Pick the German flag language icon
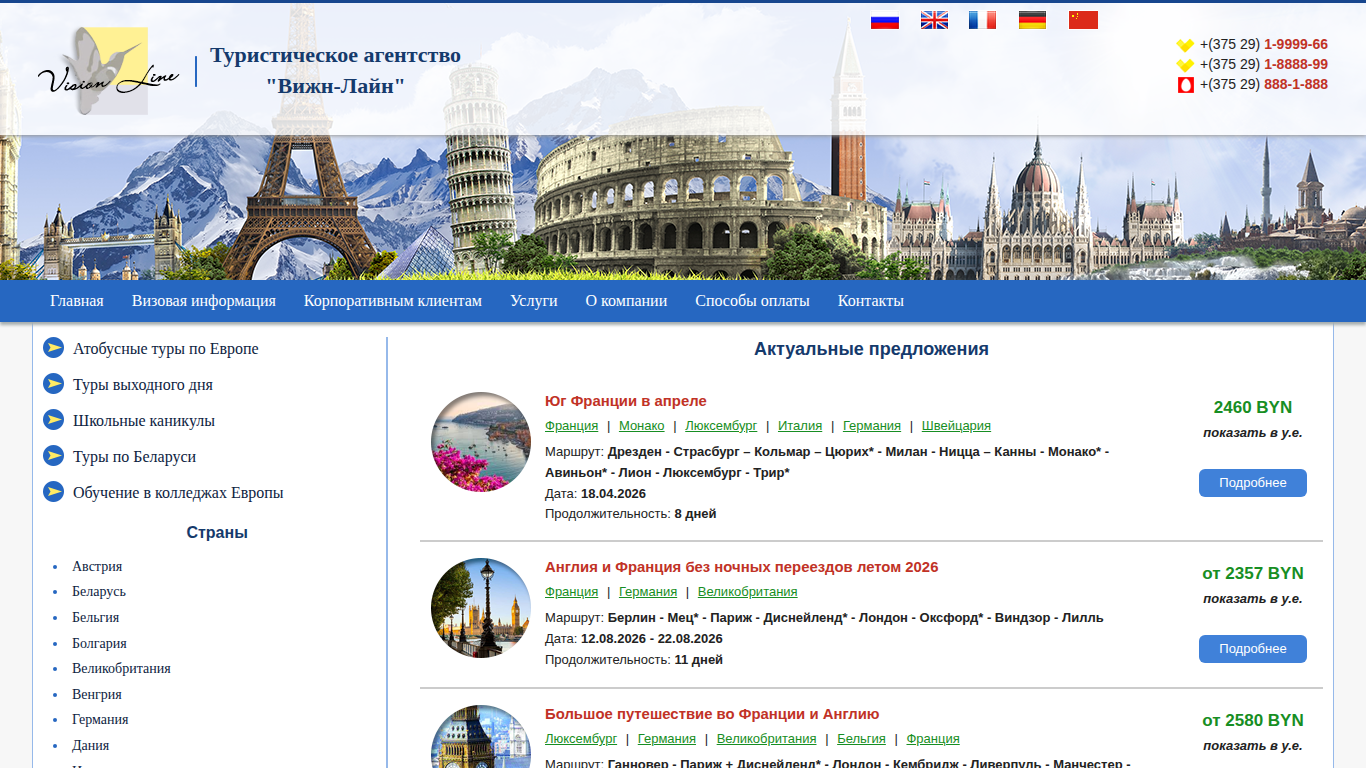This screenshot has width=1366, height=768. coord(1032,20)
